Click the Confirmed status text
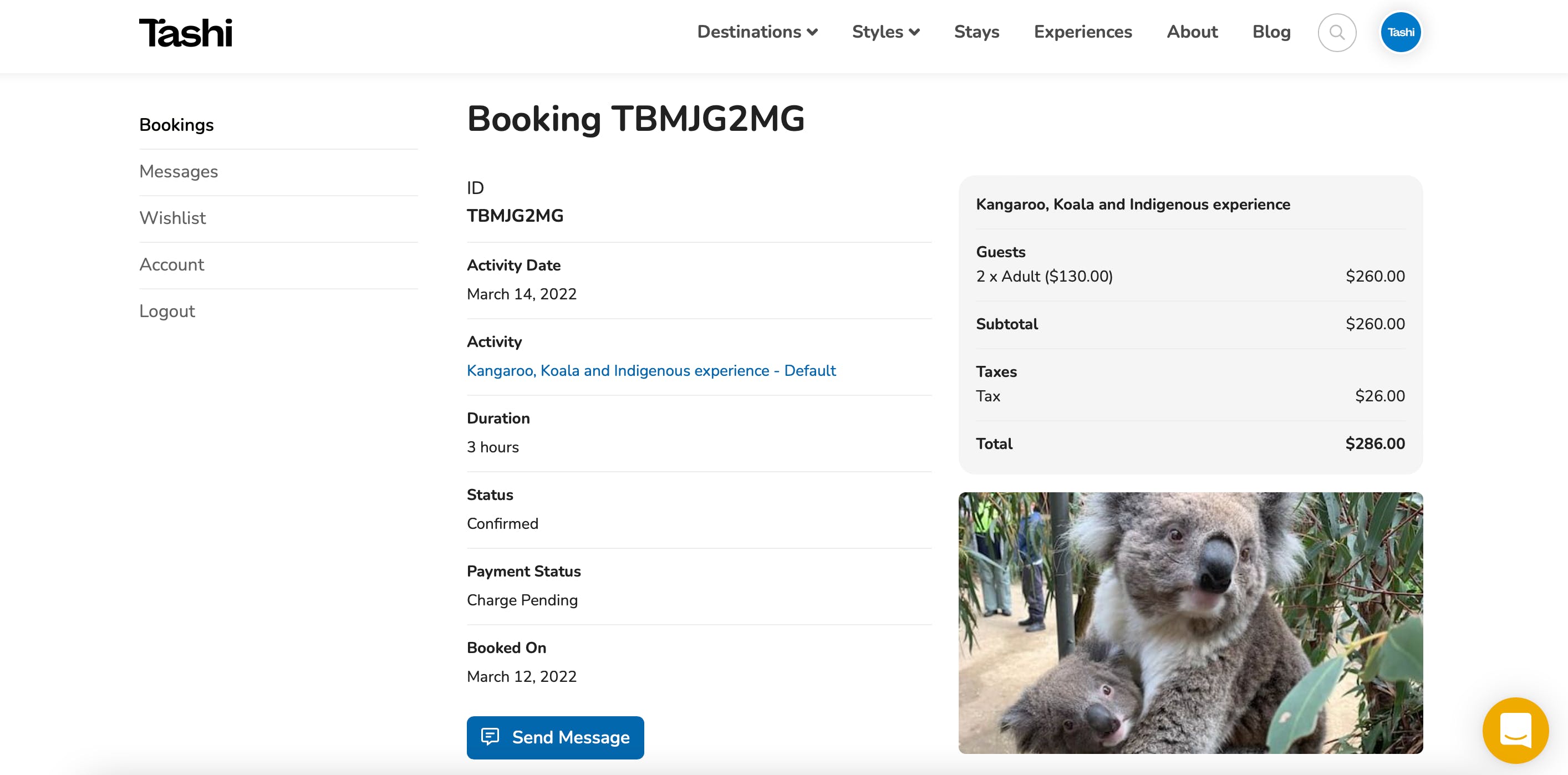1568x775 pixels. [503, 523]
